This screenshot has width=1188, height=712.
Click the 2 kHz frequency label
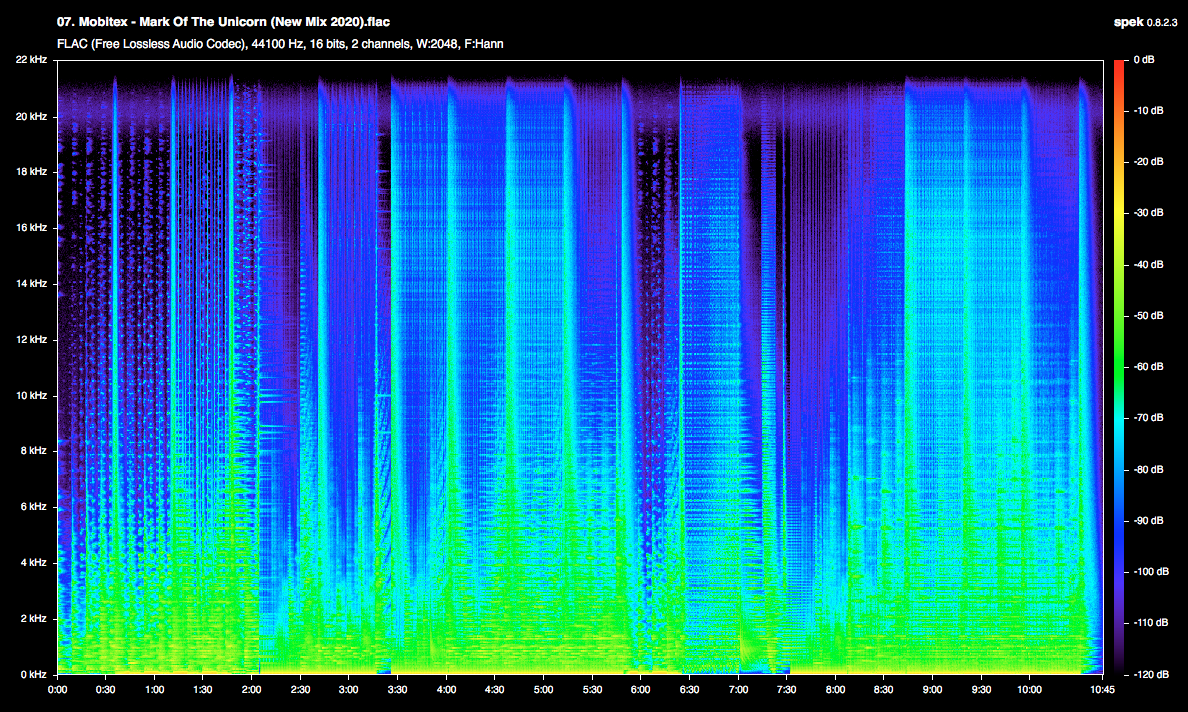click(33, 618)
